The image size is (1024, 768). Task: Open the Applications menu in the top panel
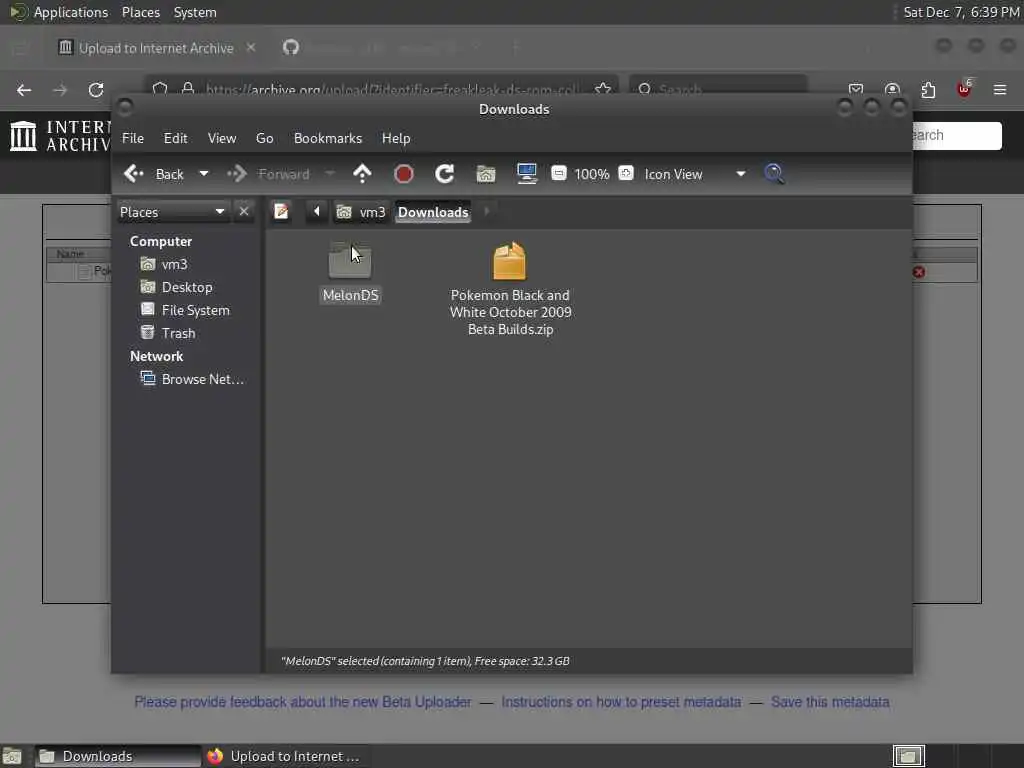(x=70, y=12)
